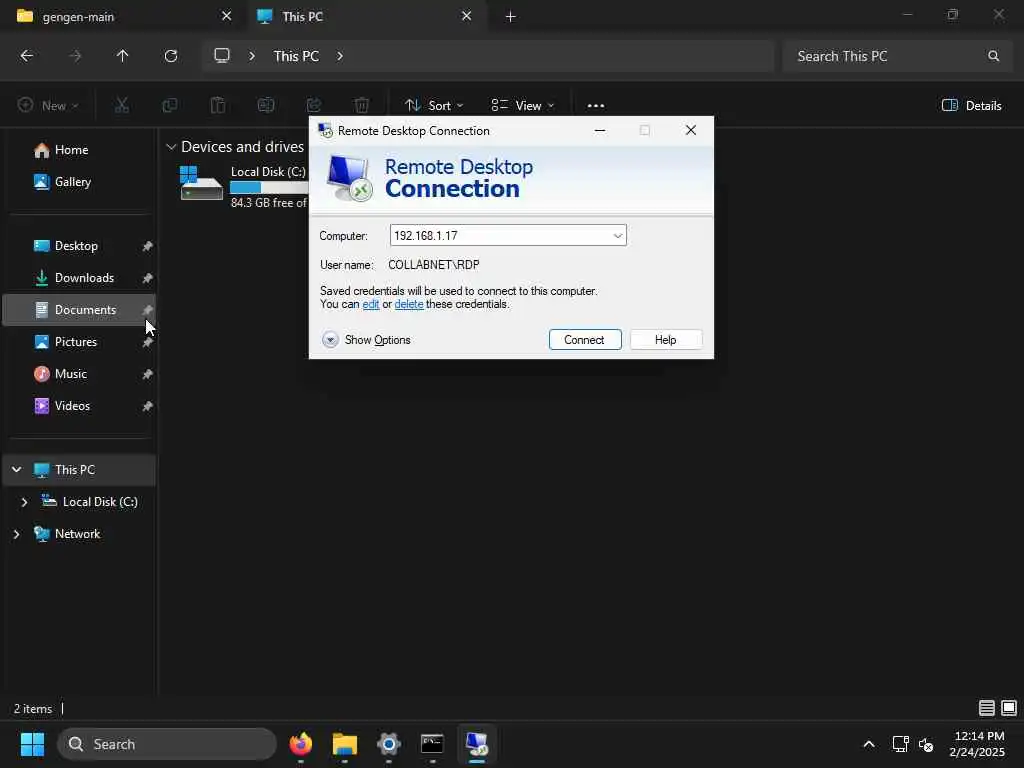This screenshot has height=768, width=1024.
Task: Open Desktop quick access folder
Action: [80, 246]
